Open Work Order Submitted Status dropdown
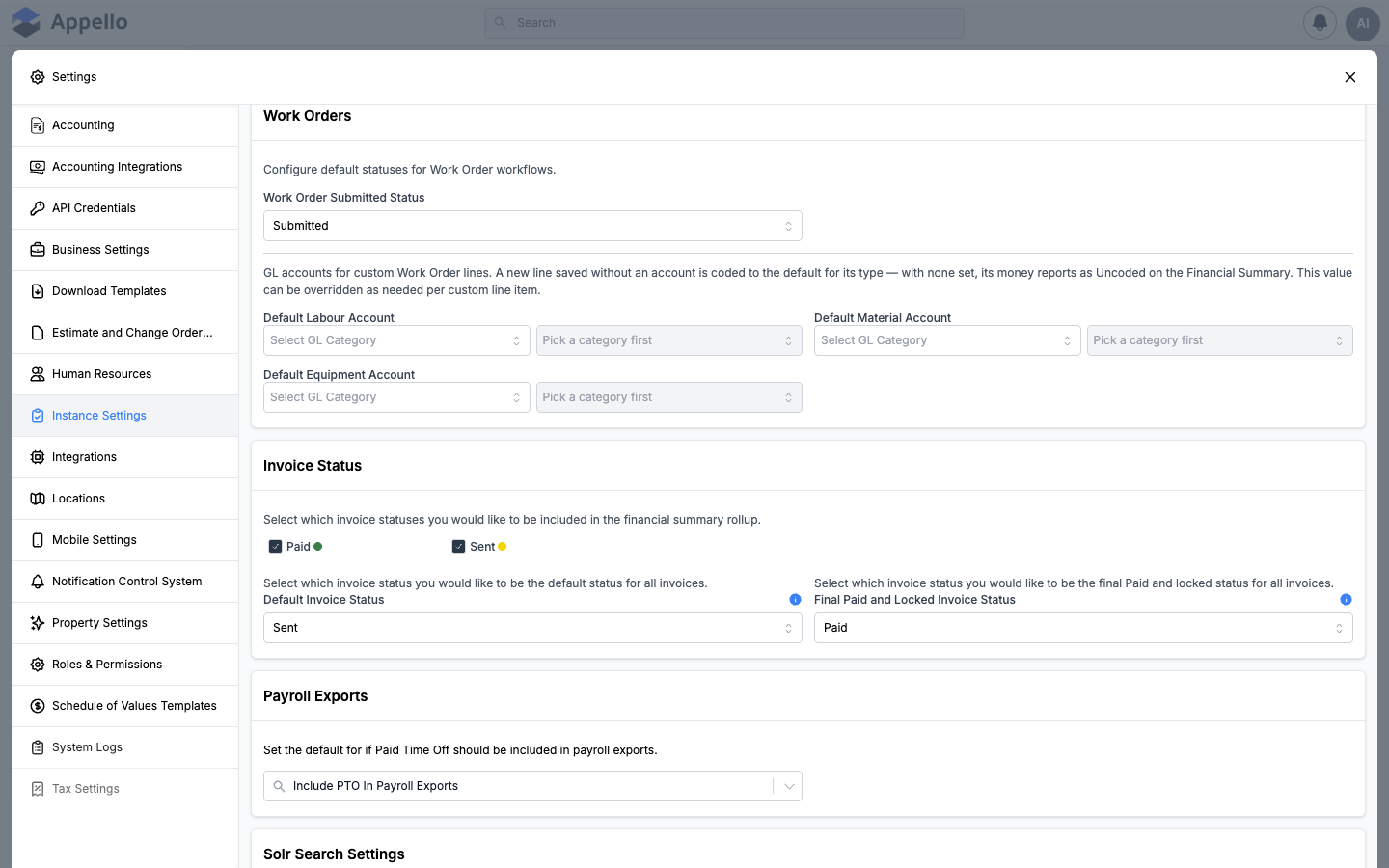Image resolution: width=1389 pixels, height=868 pixels. pyautogui.click(x=532, y=226)
